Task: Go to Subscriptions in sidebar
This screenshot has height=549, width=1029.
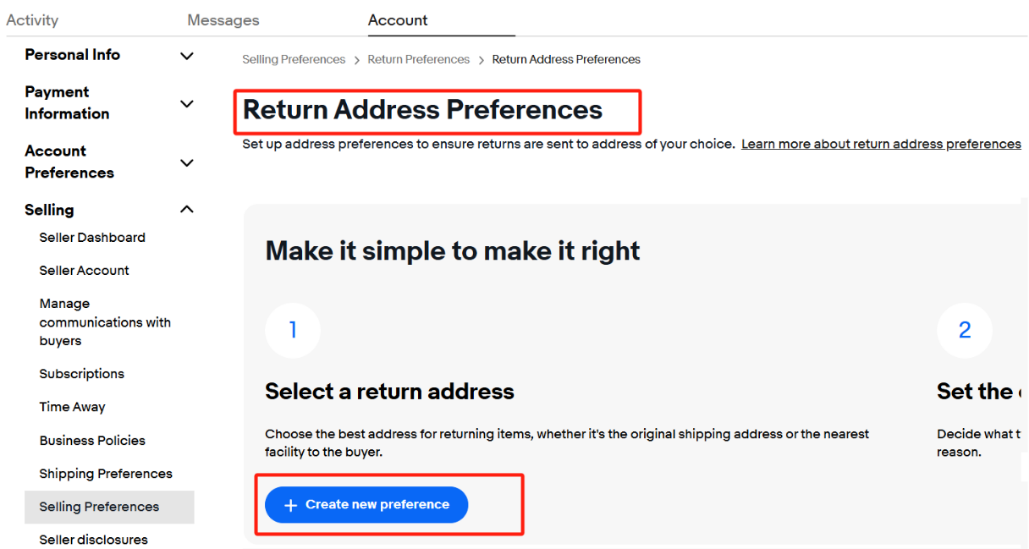Action: point(82,374)
